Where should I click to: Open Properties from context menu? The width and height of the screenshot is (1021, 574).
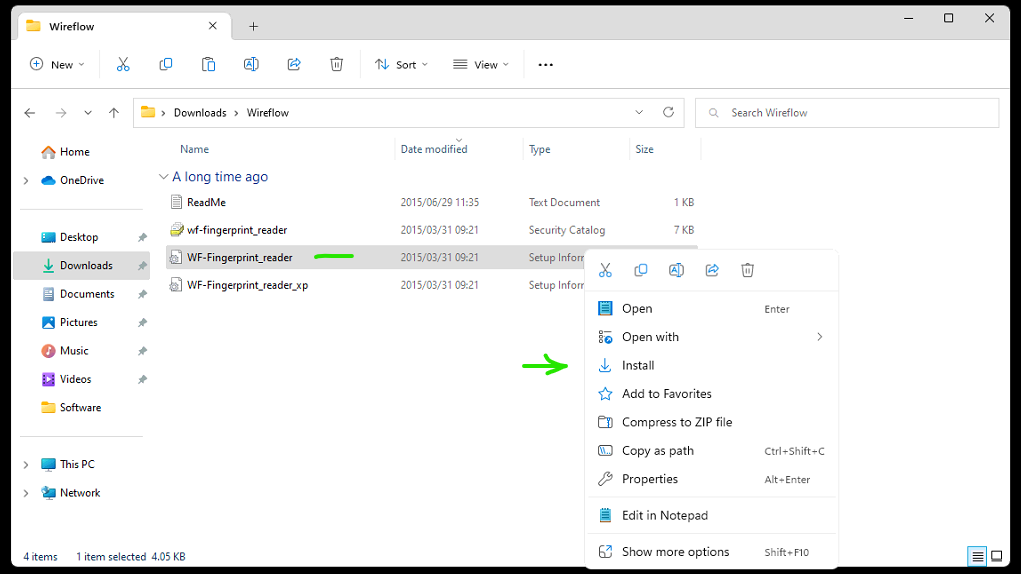tap(712, 479)
